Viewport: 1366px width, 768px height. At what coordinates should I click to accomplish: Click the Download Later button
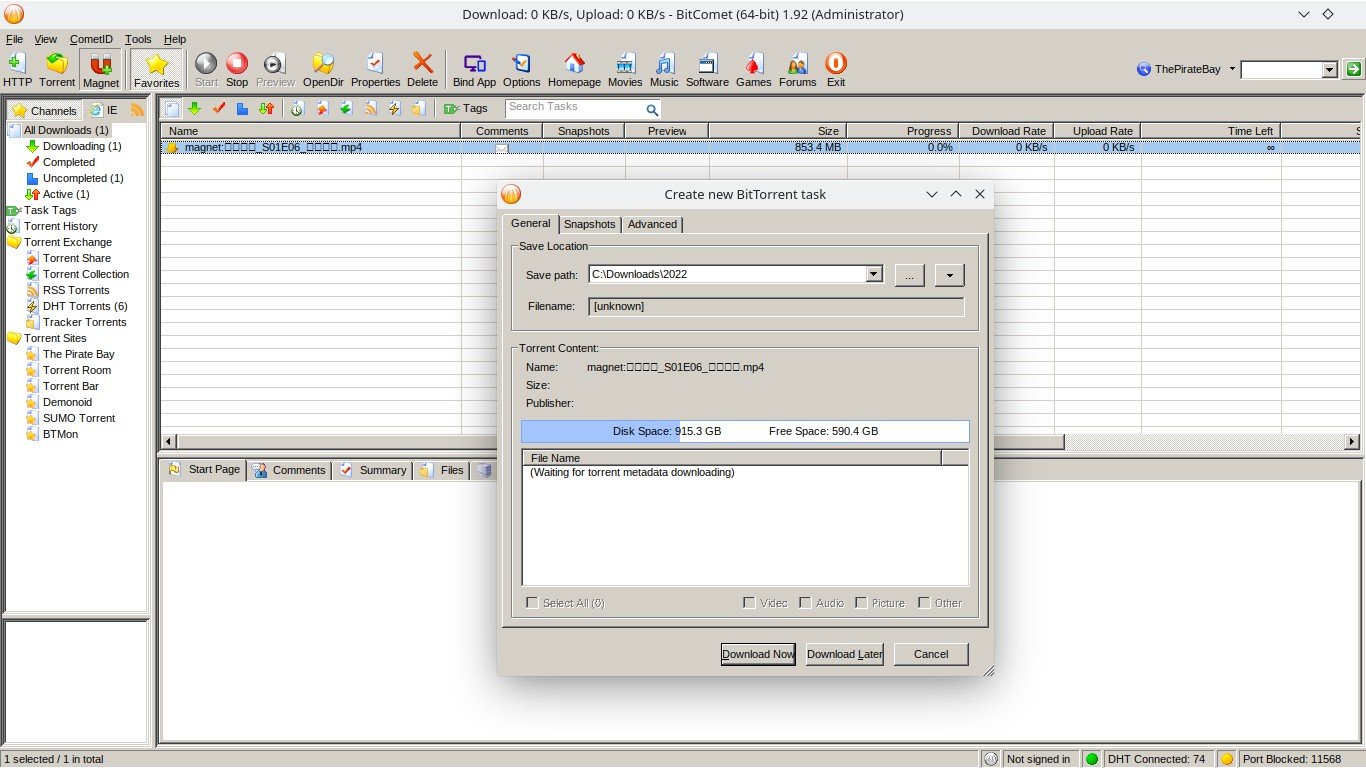coord(843,654)
